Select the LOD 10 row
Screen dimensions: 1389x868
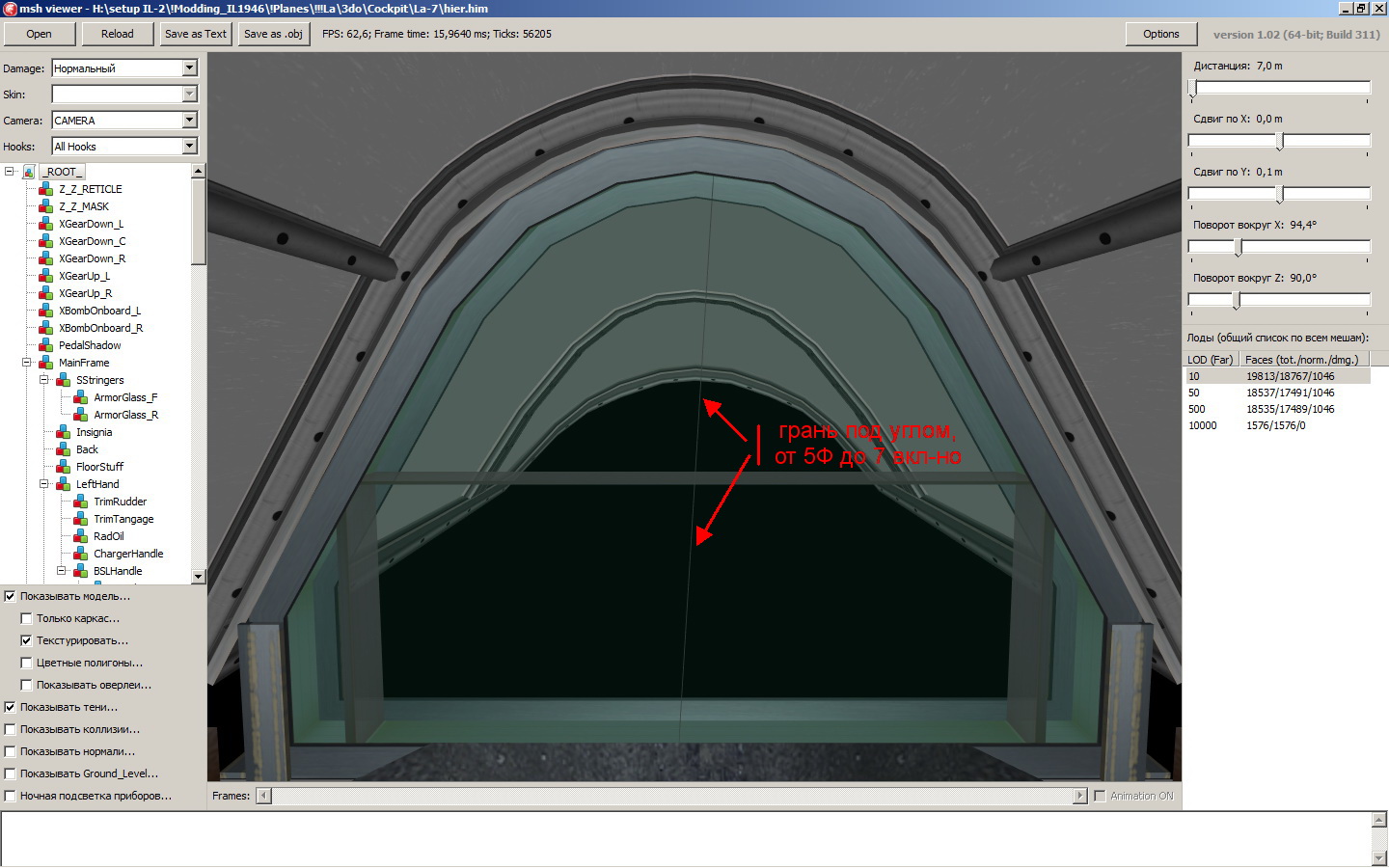coord(1278,376)
